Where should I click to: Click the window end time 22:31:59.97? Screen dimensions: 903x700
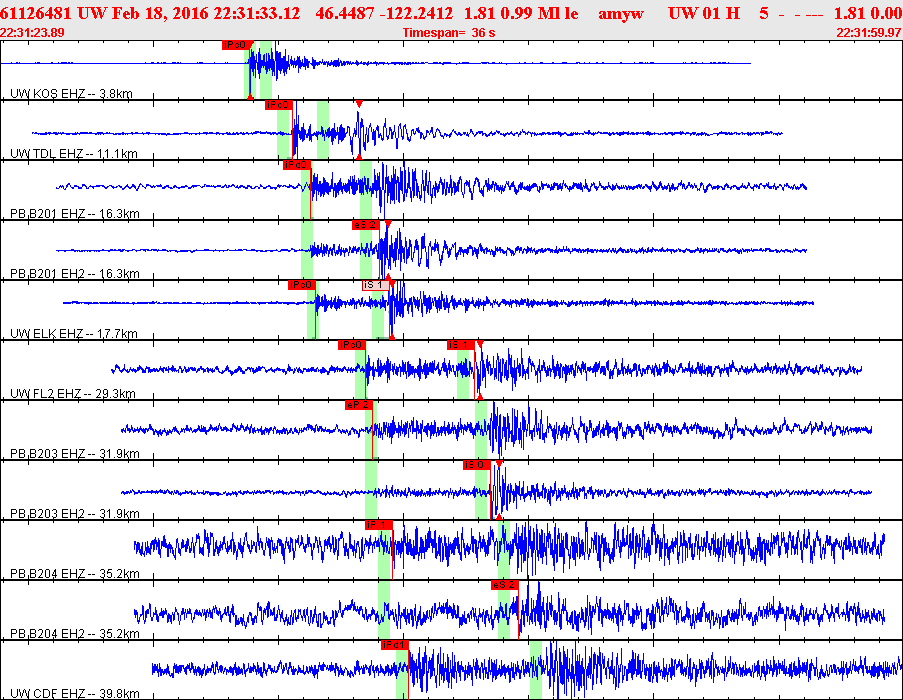coord(868,33)
